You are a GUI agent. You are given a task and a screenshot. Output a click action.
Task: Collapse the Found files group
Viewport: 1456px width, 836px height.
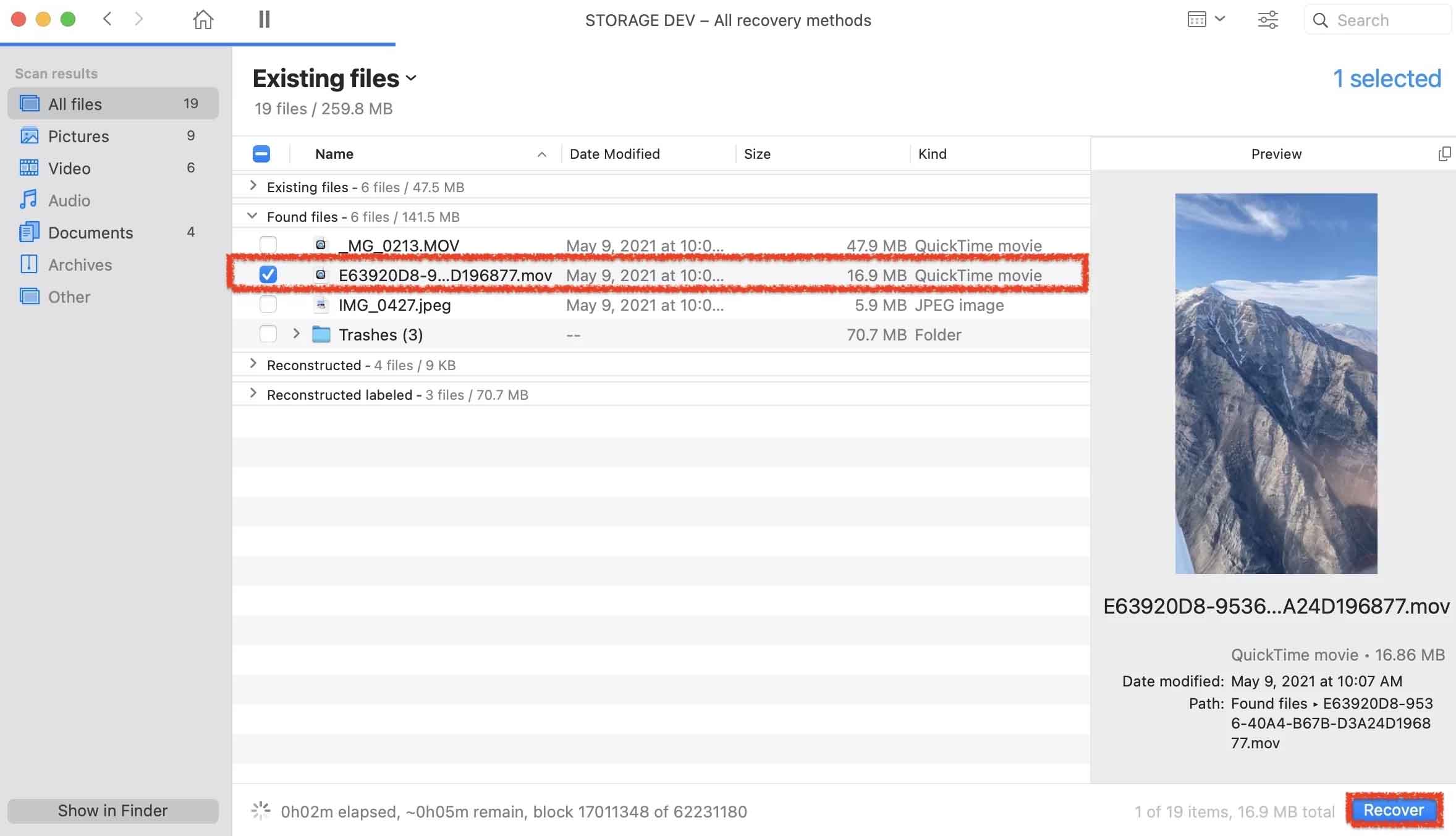(252, 216)
